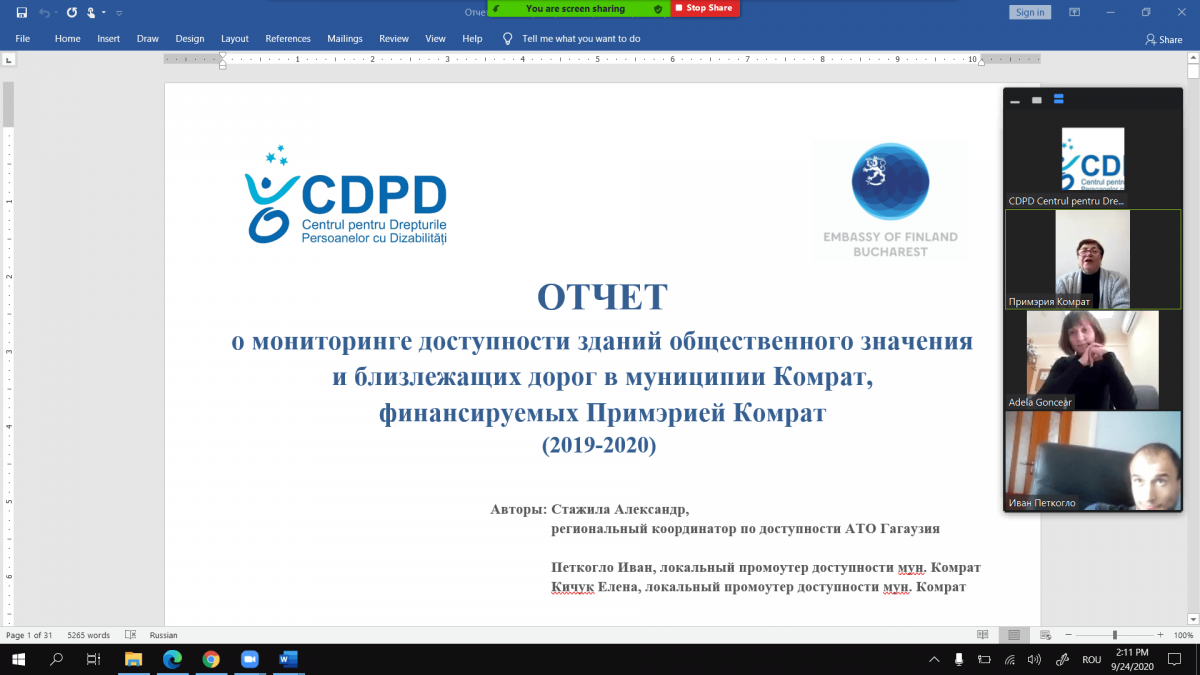Redo the action with the repeat icon

click(72, 13)
